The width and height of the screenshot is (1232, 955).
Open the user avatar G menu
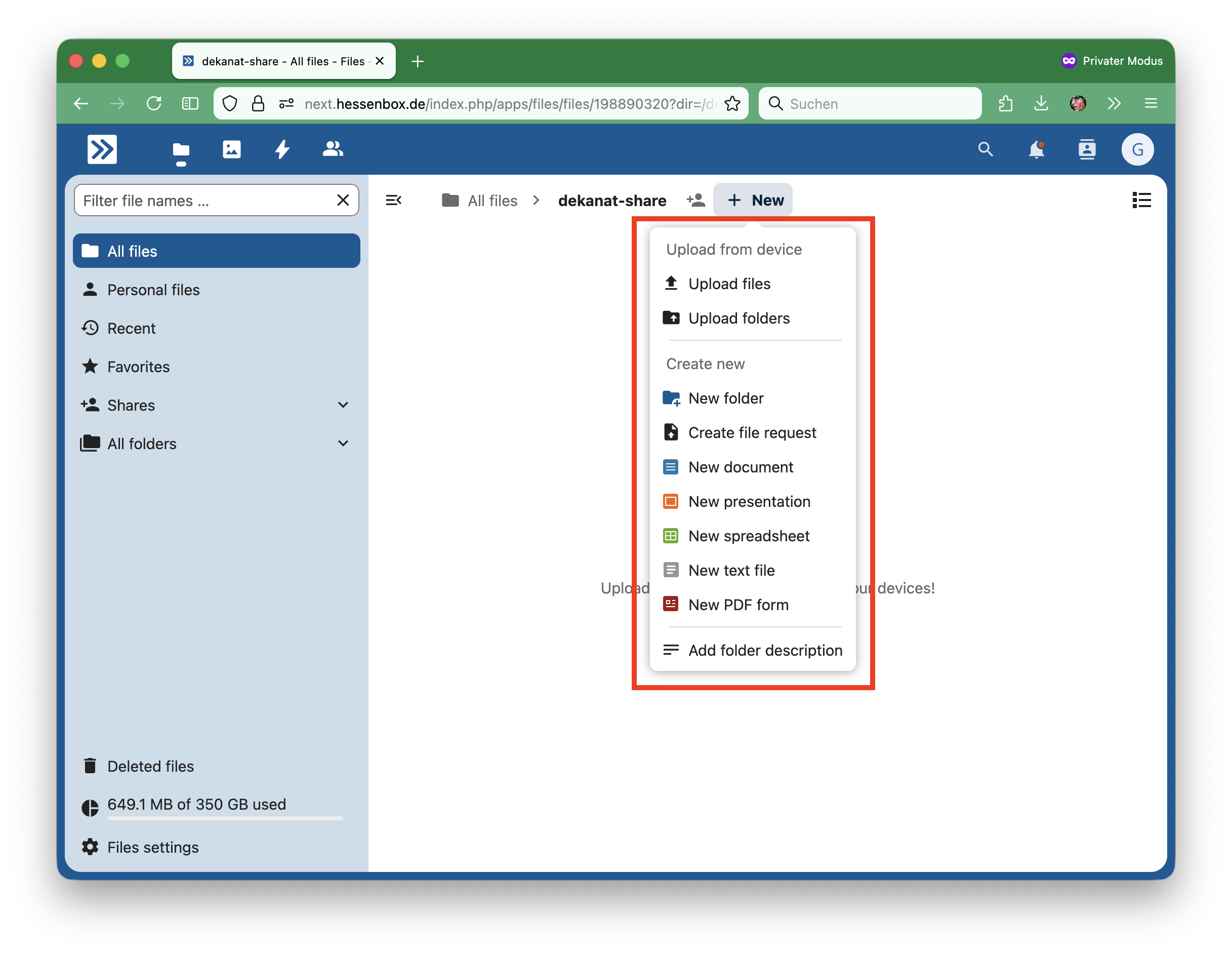coord(1137,149)
